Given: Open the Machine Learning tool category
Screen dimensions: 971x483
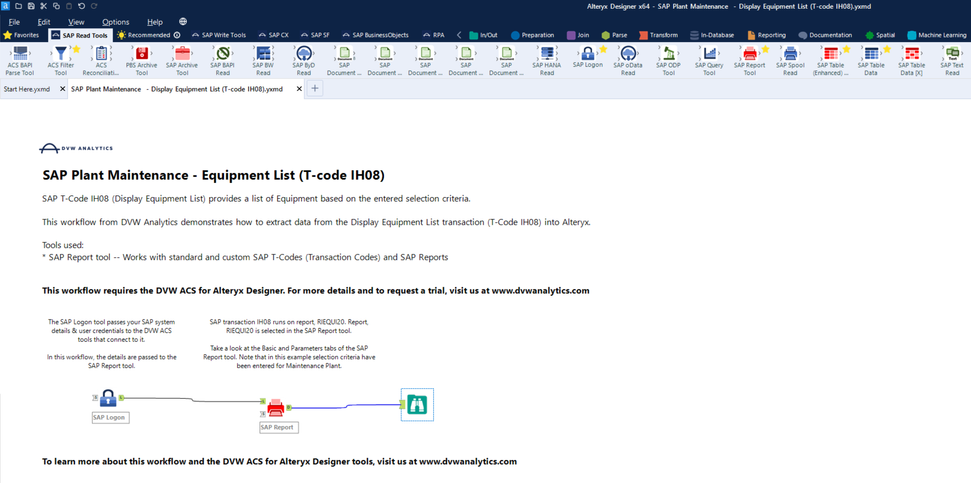Looking at the screenshot, I should coord(937,35).
